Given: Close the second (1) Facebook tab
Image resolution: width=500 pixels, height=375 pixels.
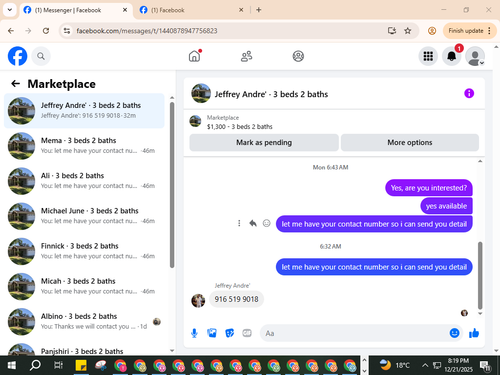Looking at the screenshot, I should [241, 10].
